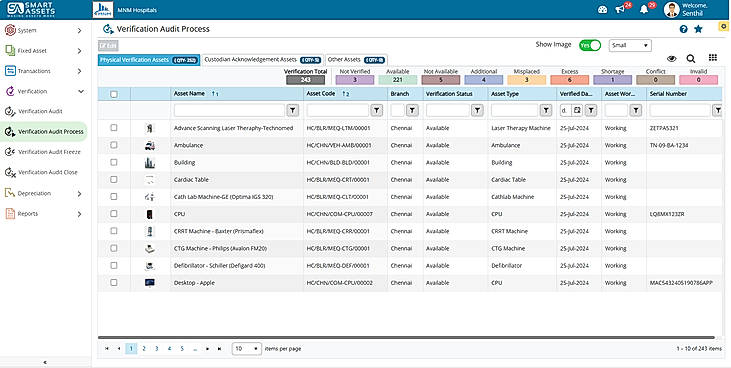Mark page as favorite with star icon
The width and height of the screenshot is (731, 368).
(698, 29)
